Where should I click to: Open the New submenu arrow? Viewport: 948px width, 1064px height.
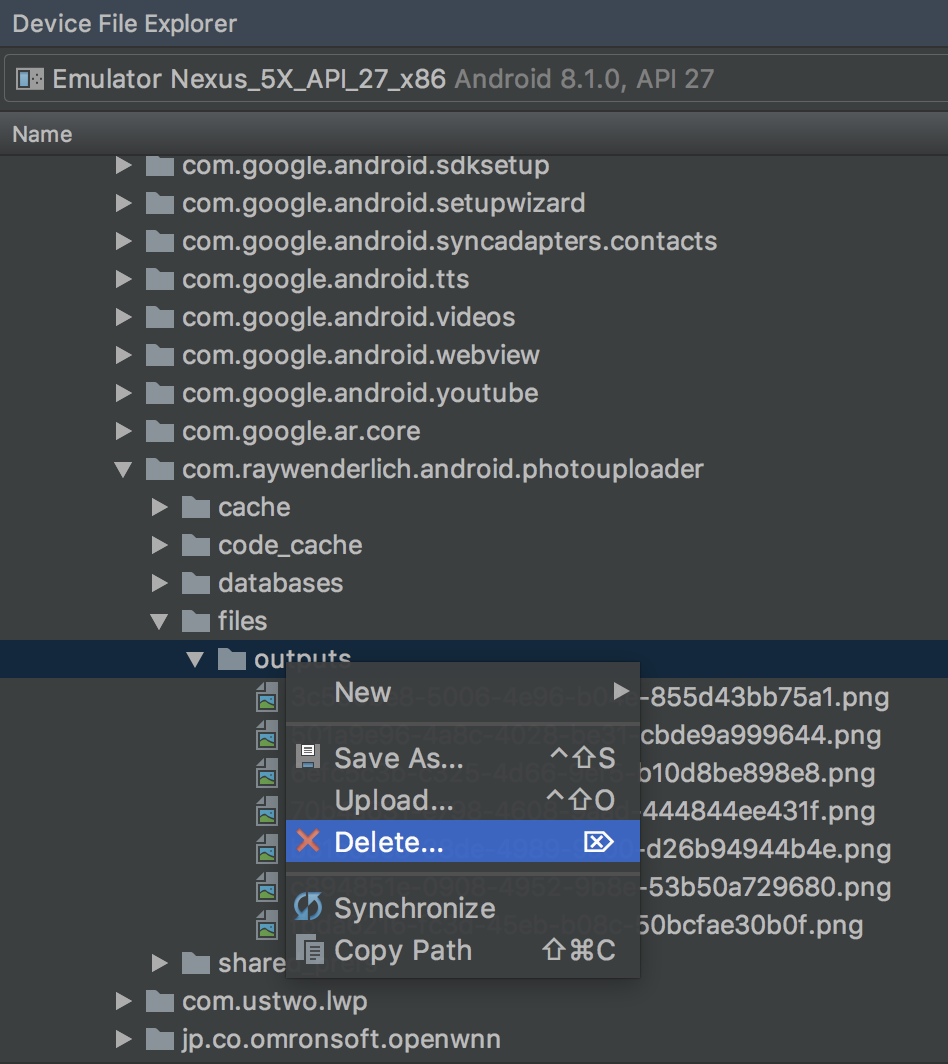coord(621,691)
